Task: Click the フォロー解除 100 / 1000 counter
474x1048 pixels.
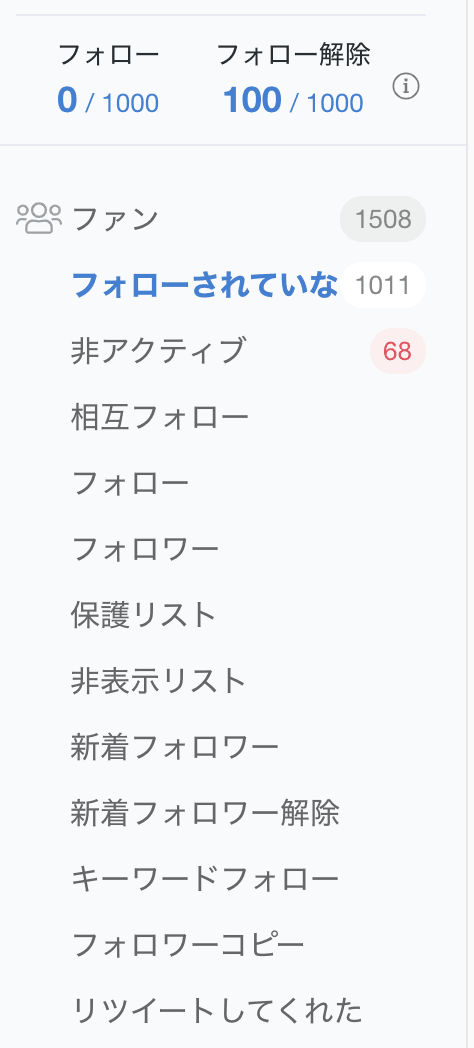Action: (293, 80)
